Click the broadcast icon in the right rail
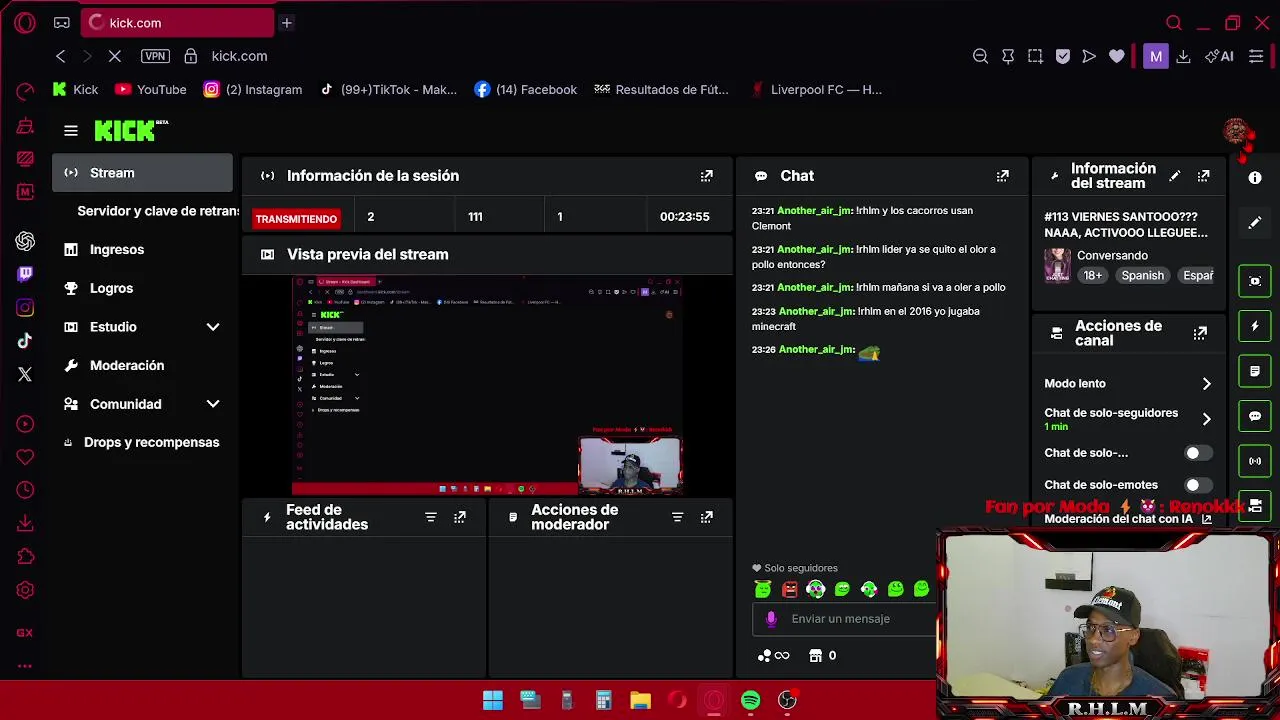1280x720 pixels. [x=1255, y=461]
